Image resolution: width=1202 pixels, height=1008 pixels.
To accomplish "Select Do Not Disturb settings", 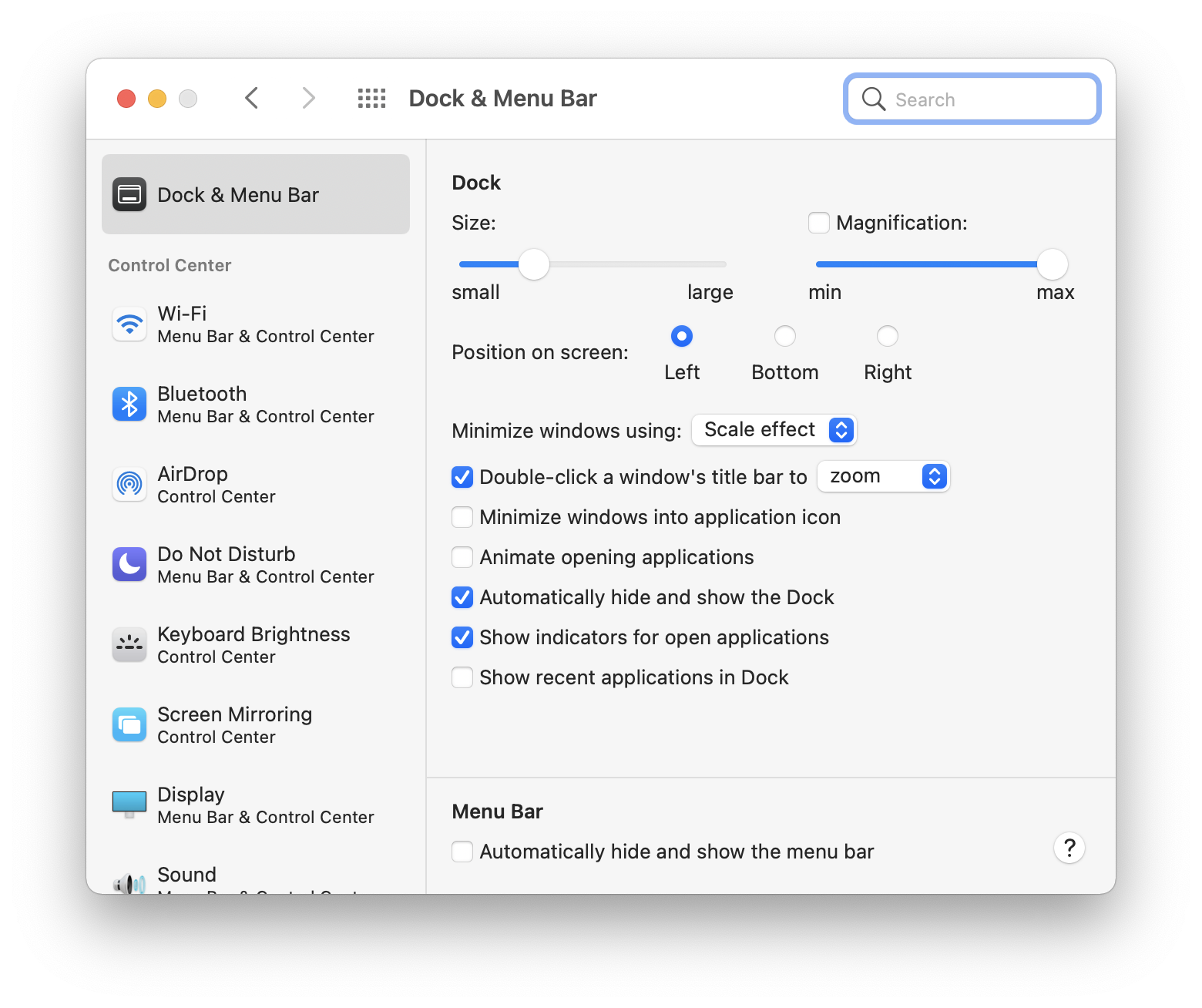I will pyautogui.click(x=254, y=564).
